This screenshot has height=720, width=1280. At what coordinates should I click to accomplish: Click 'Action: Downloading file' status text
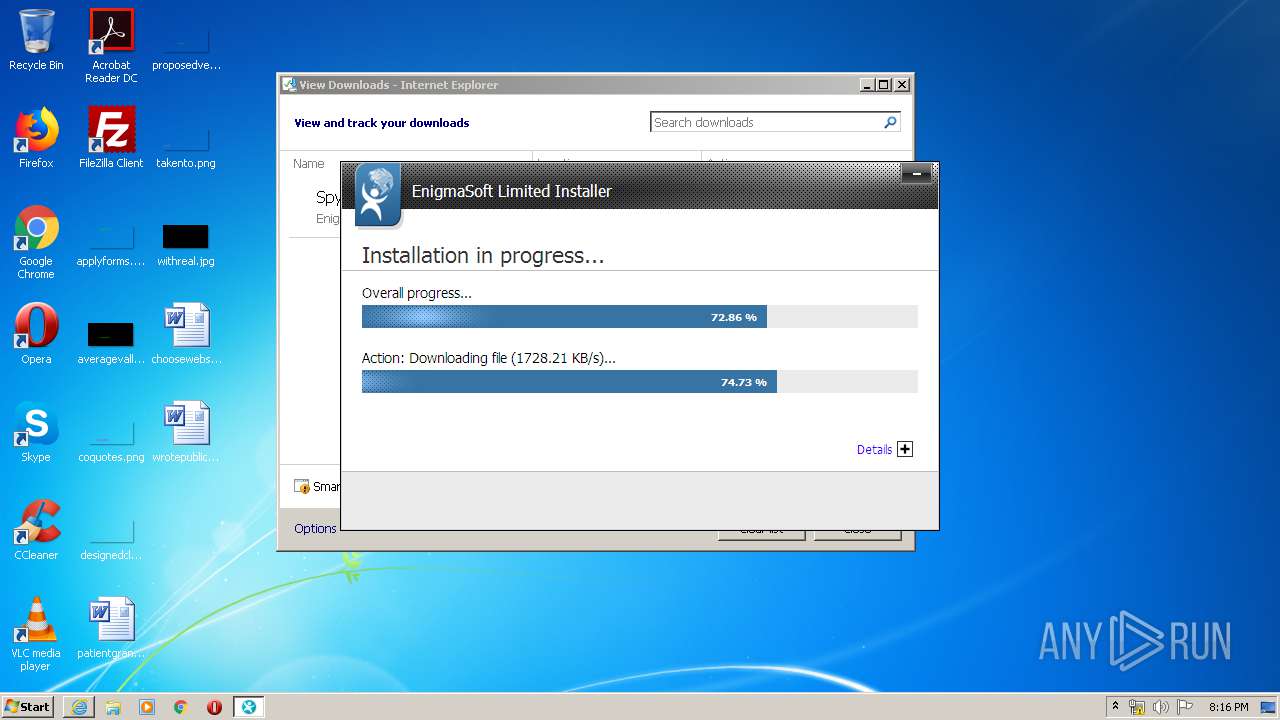point(489,358)
